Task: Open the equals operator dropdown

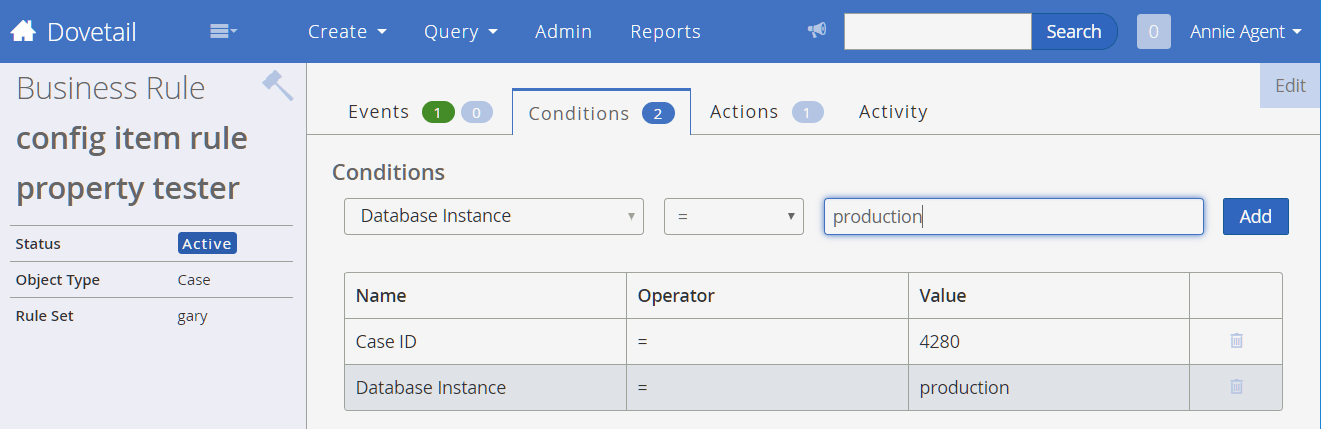Action: click(x=734, y=216)
